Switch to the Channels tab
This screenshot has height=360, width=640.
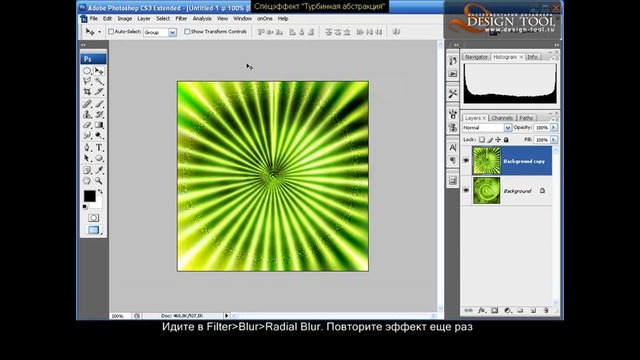pyautogui.click(x=502, y=118)
